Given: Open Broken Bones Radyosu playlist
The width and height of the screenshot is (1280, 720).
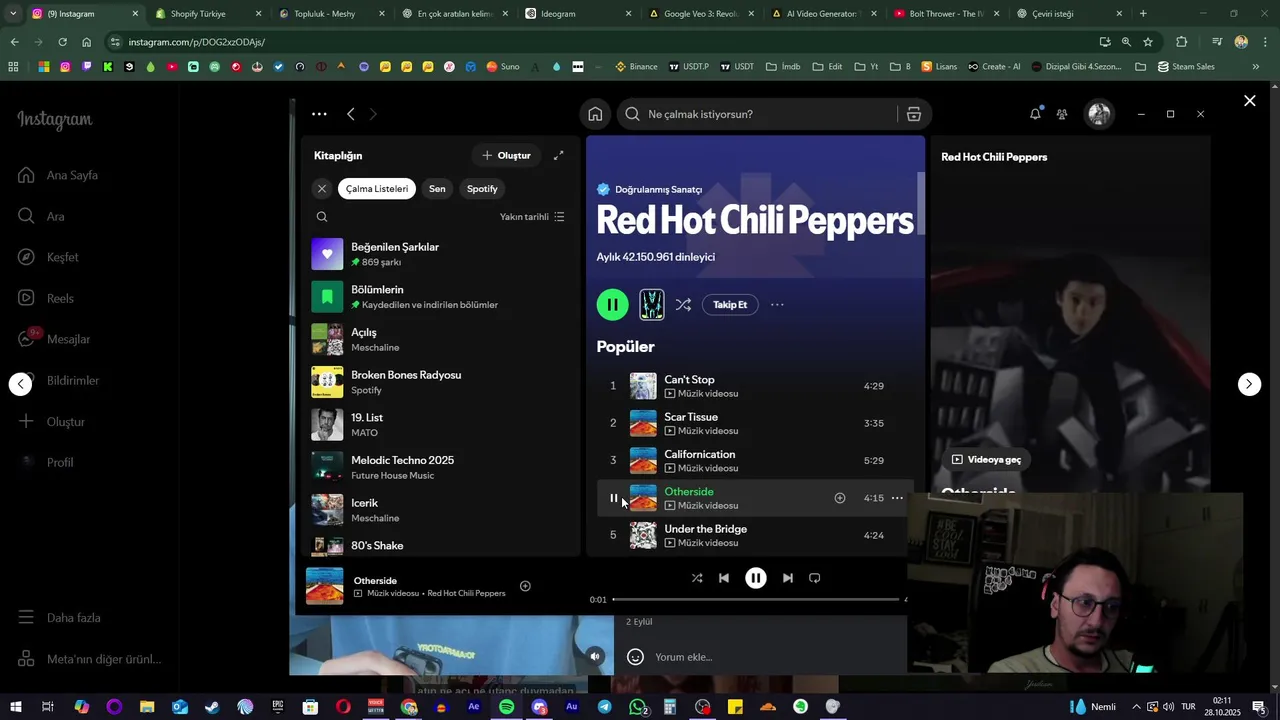Looking at the screenshot, I should [440, 382].
